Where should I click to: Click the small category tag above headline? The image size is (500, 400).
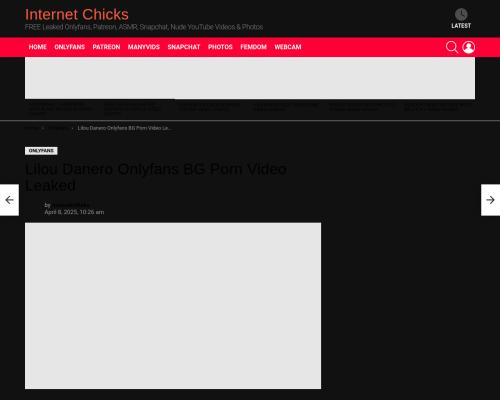(41, 151)
